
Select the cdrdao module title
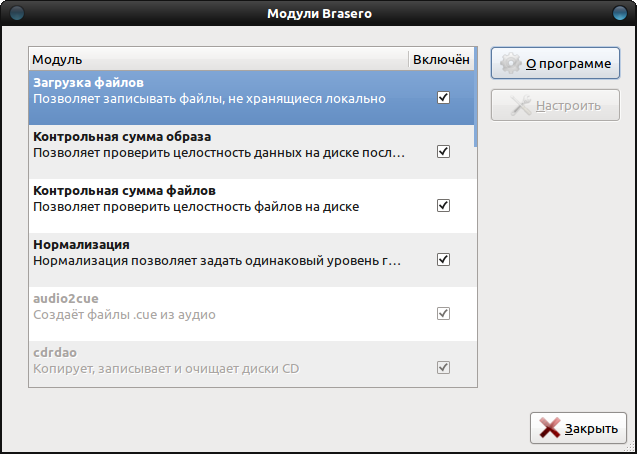point(55,353)
